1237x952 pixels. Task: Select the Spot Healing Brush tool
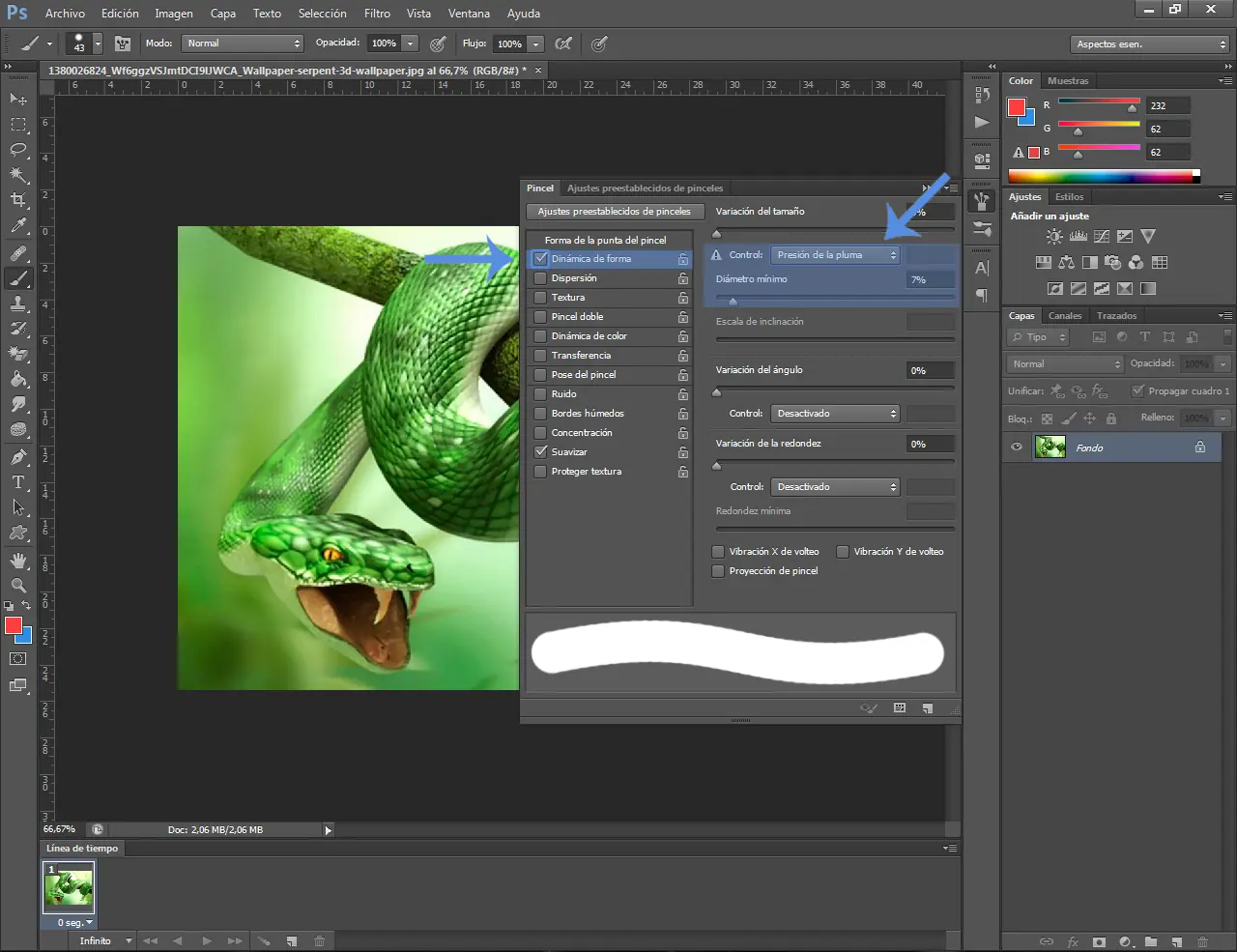pos(18,253)
